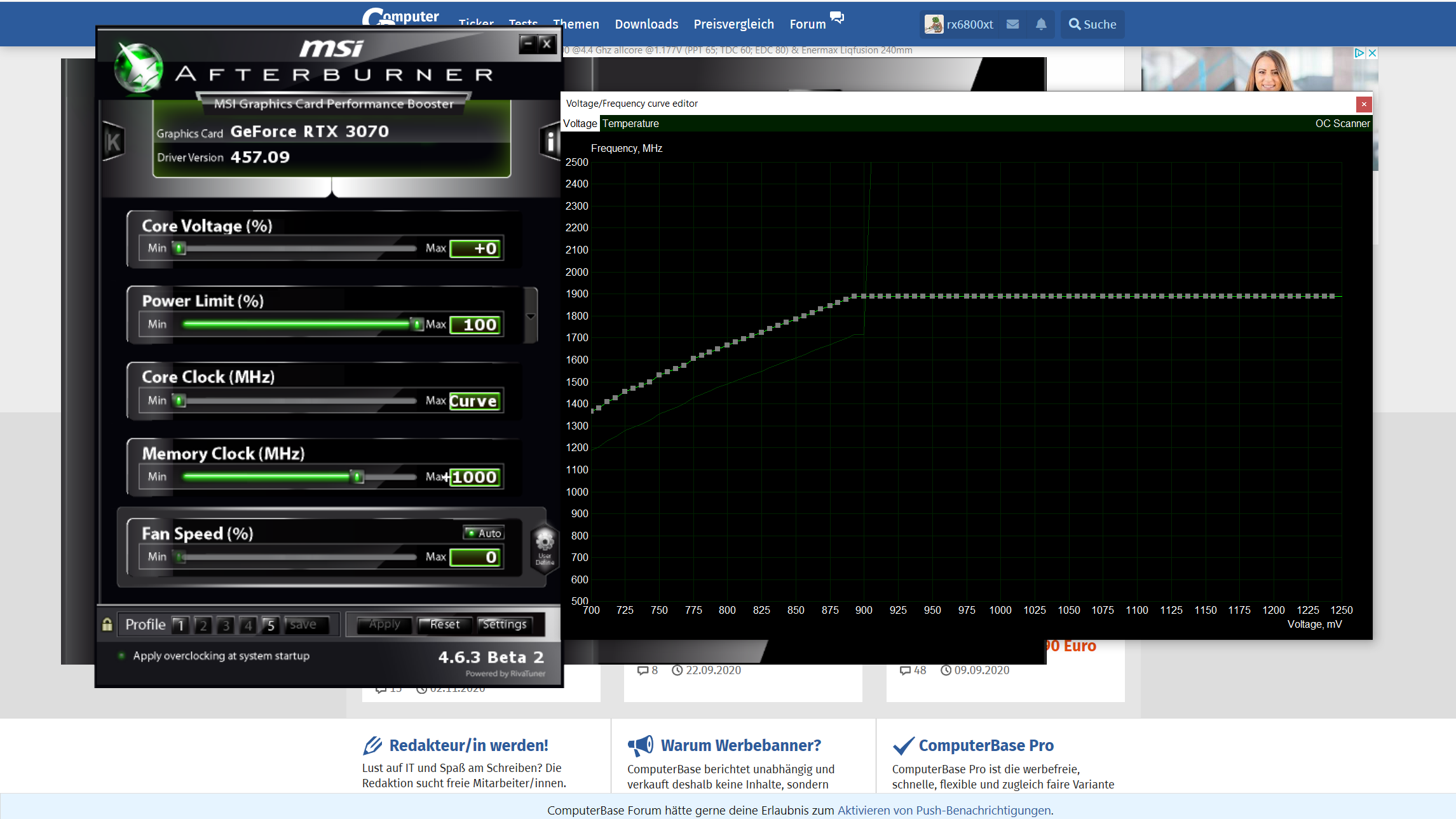The width and height of the screenshot is (1456, 819).
Task: Select Profile 2
Action: (203, 625)
